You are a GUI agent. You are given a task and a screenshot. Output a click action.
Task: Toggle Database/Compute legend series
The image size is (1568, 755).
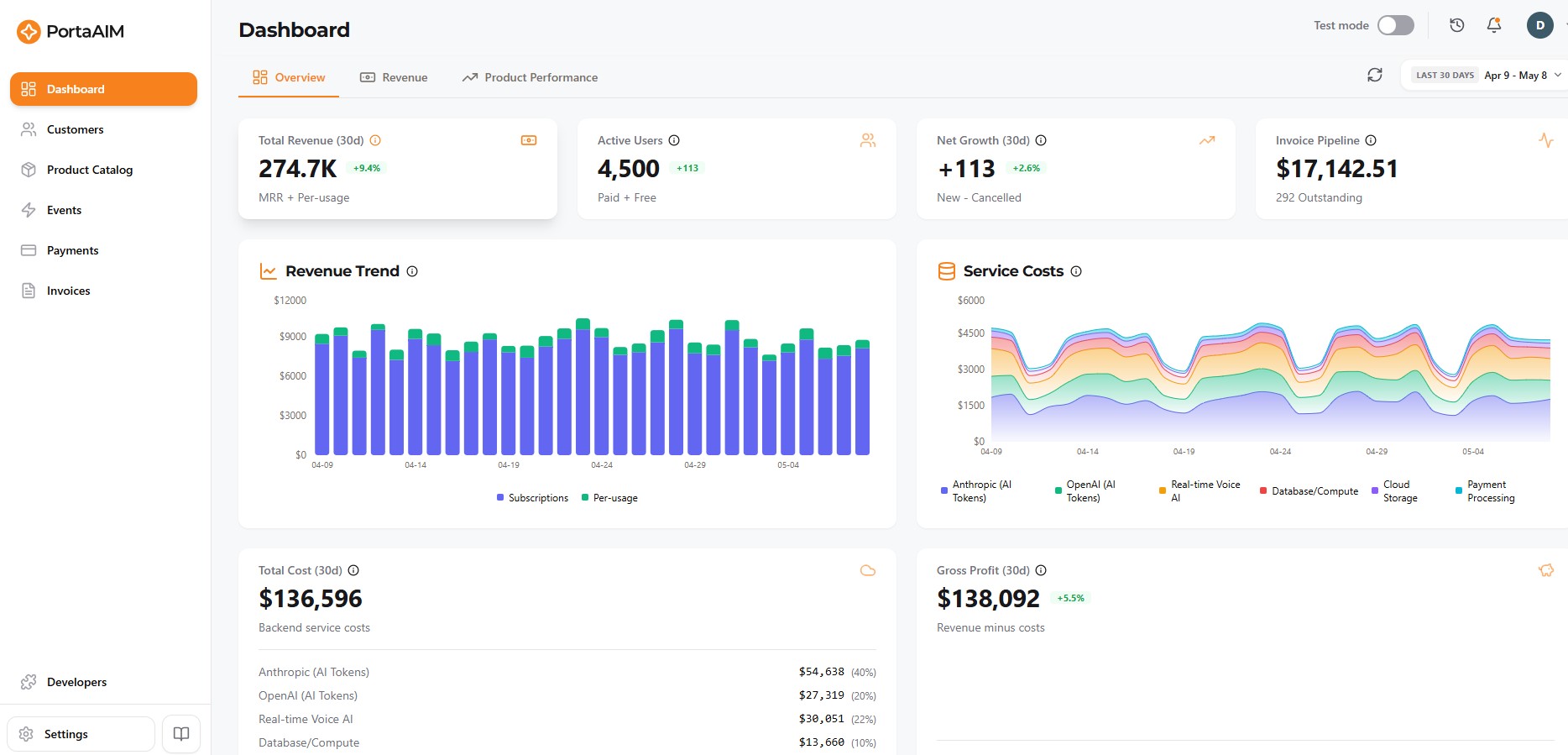(1309, 491)
